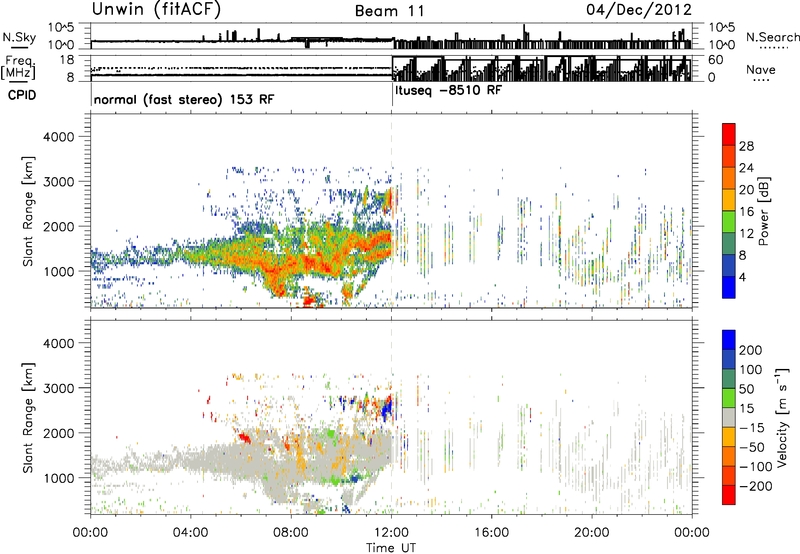This screenshot has height=554, width=800.
Task: Click the 'Power [dB]' colorbar title
Action: coord(763,211)
